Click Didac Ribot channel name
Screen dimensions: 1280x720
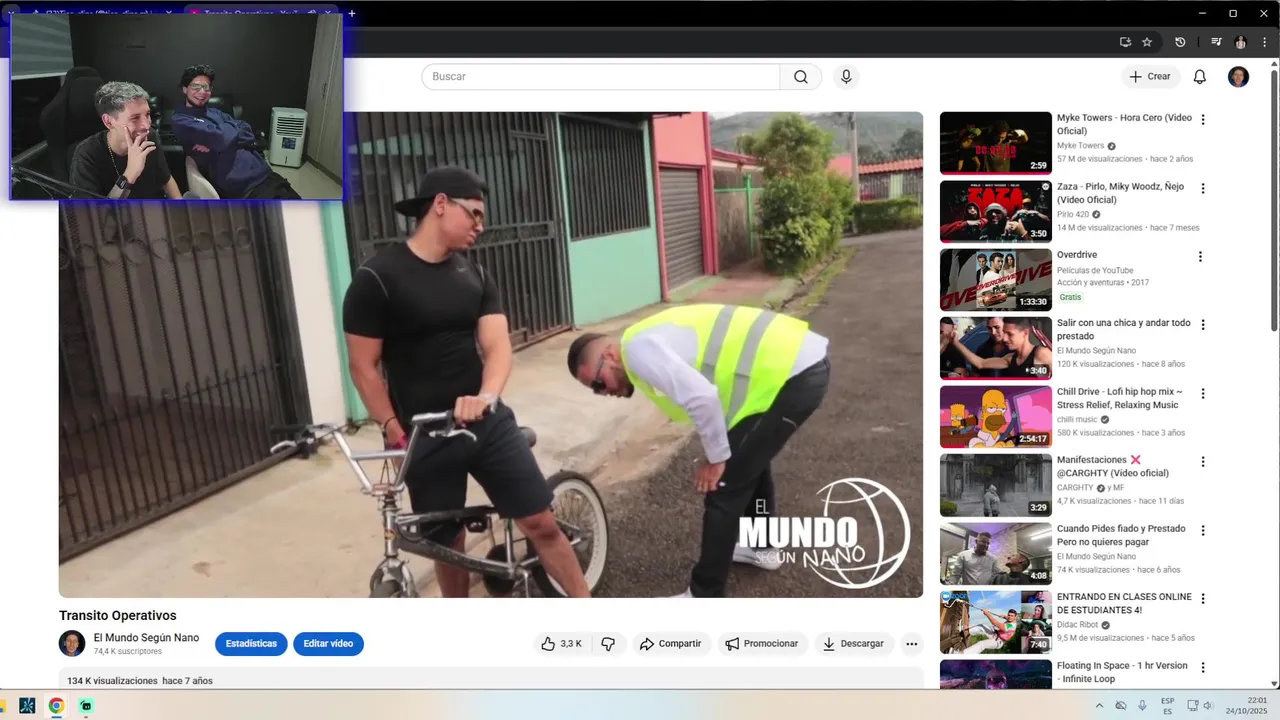[x=1078, y=624]
